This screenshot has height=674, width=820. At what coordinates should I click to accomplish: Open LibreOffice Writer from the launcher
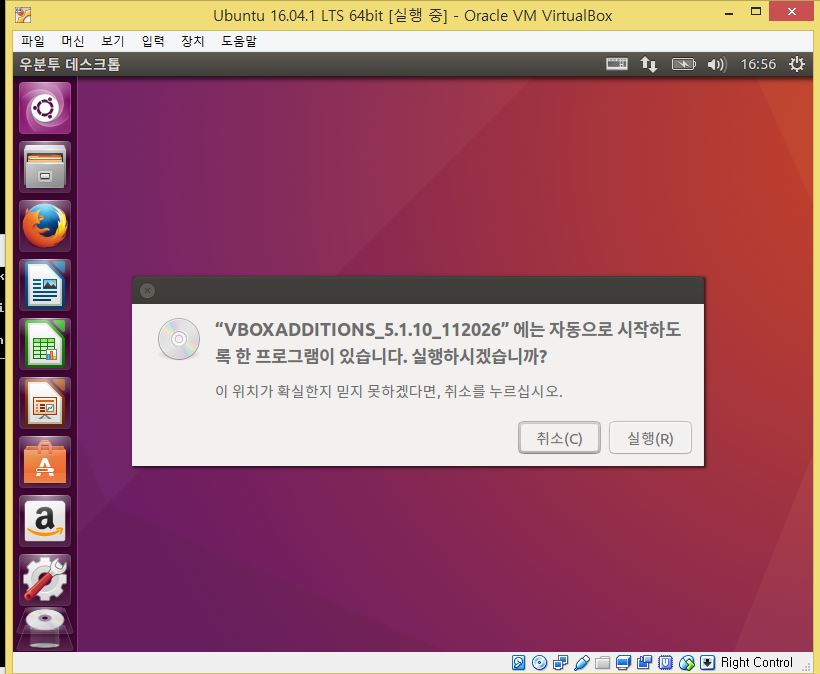click(44, 285)
